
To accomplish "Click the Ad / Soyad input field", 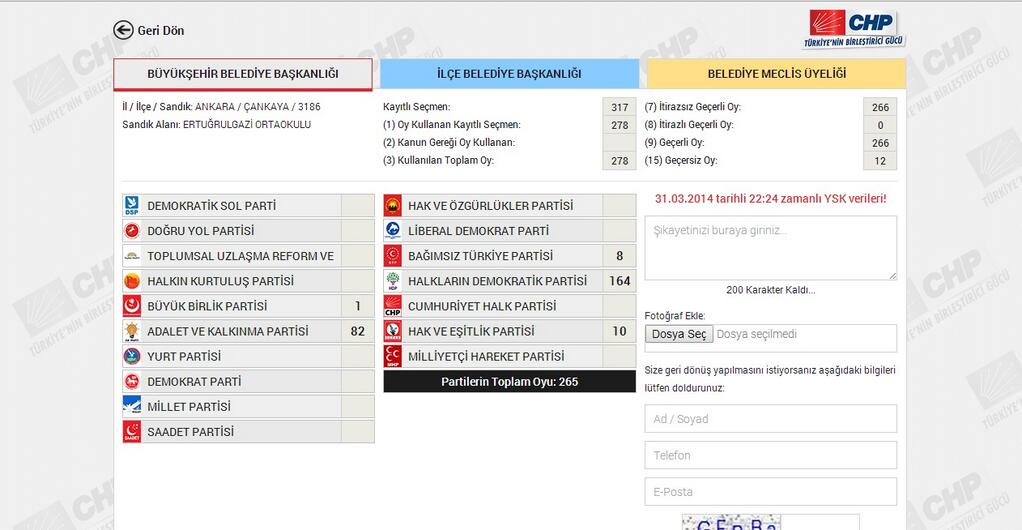I will pos(770,419).
